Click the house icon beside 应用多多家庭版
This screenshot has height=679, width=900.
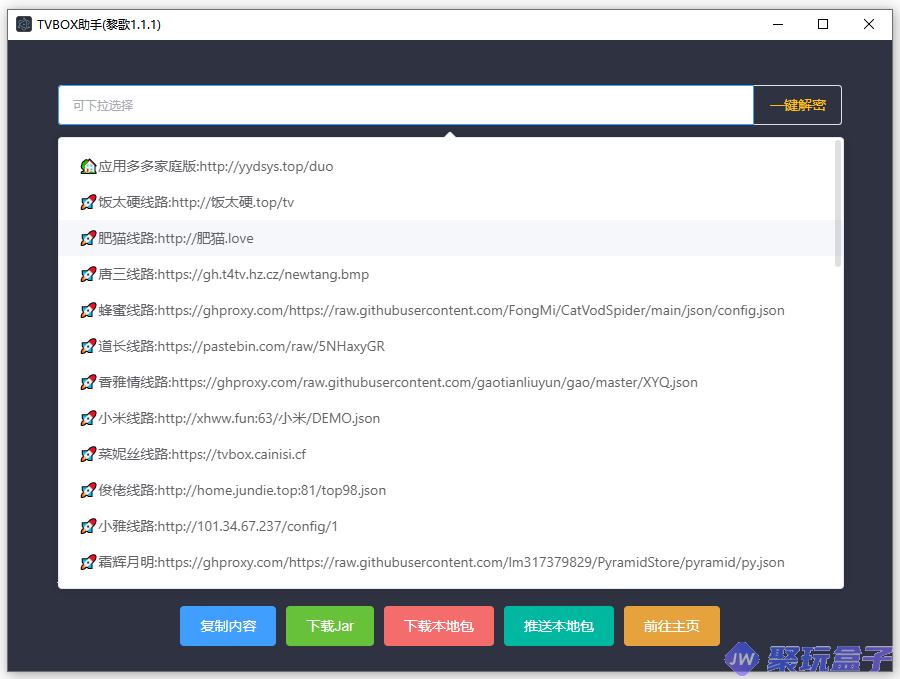point(88,166)
